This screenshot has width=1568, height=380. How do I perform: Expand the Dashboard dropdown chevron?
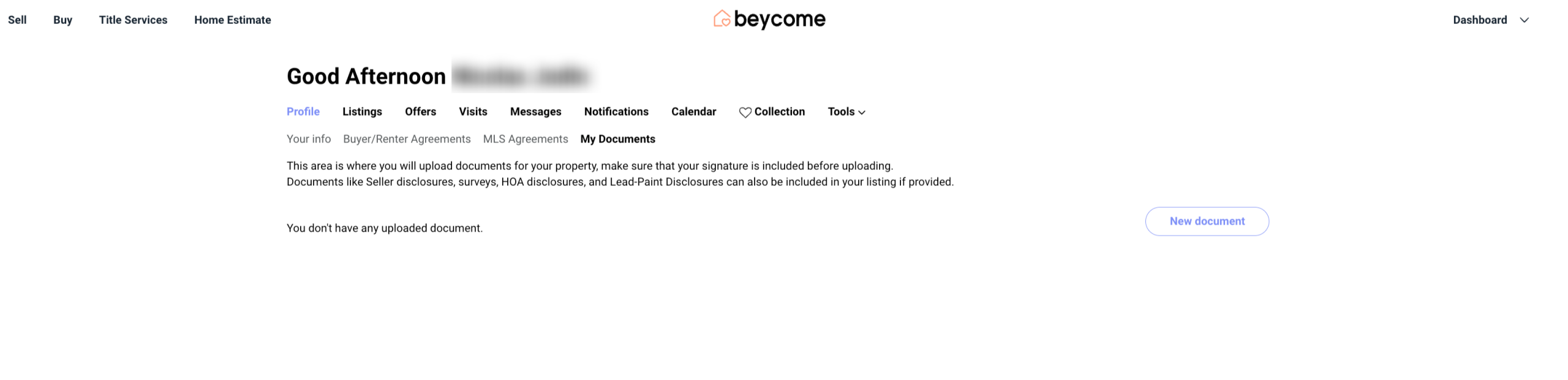tap(1524, 20)
